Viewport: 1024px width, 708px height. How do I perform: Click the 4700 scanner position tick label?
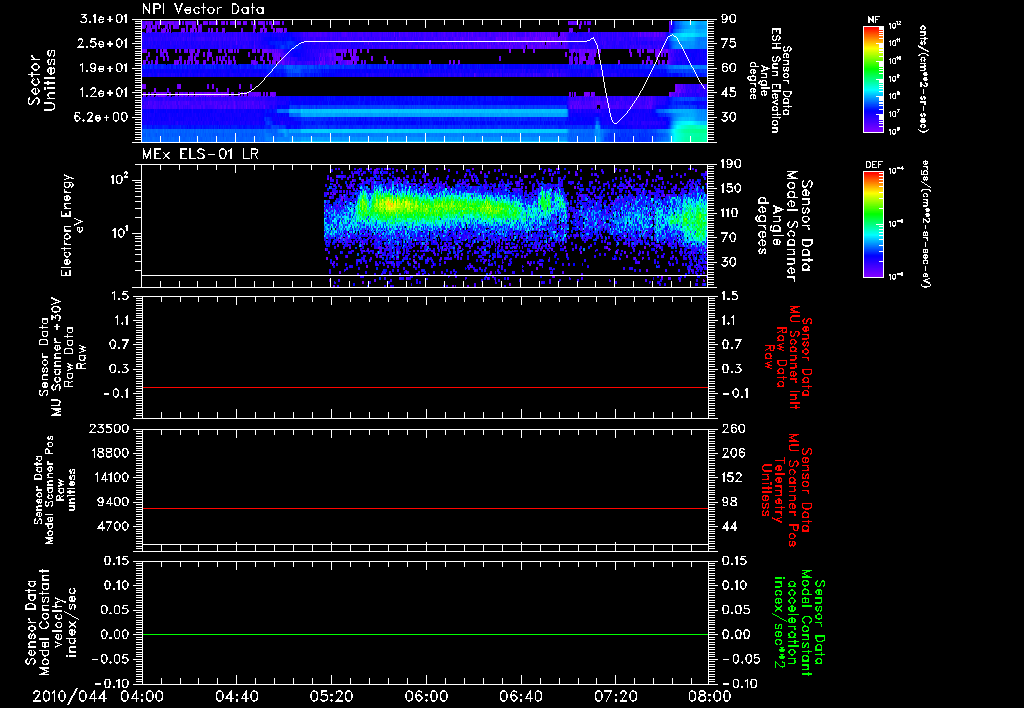click(114, 526)
